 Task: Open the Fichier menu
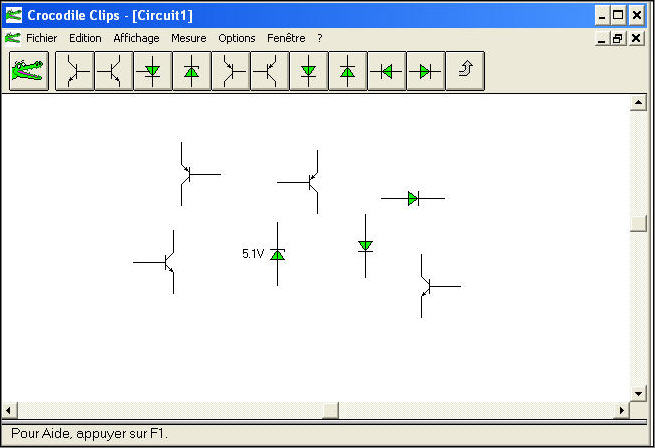[41, 38]
